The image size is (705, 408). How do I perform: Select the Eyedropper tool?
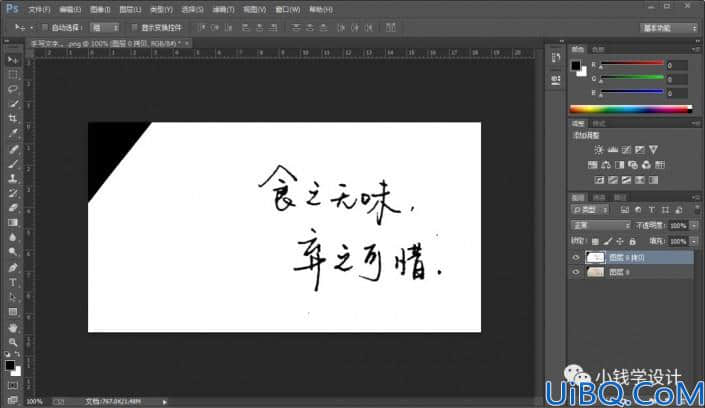13,134
